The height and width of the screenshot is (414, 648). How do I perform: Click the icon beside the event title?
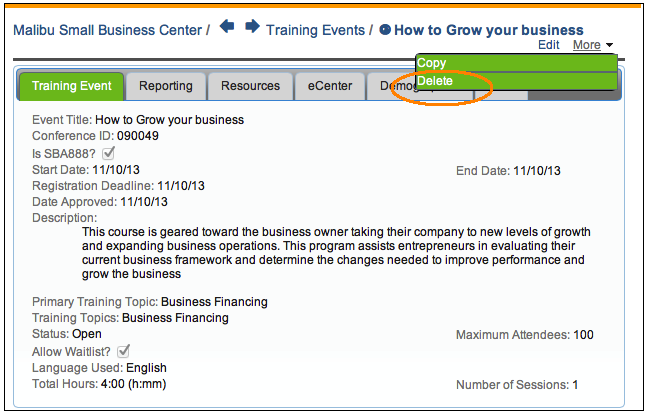pos(386,31)
